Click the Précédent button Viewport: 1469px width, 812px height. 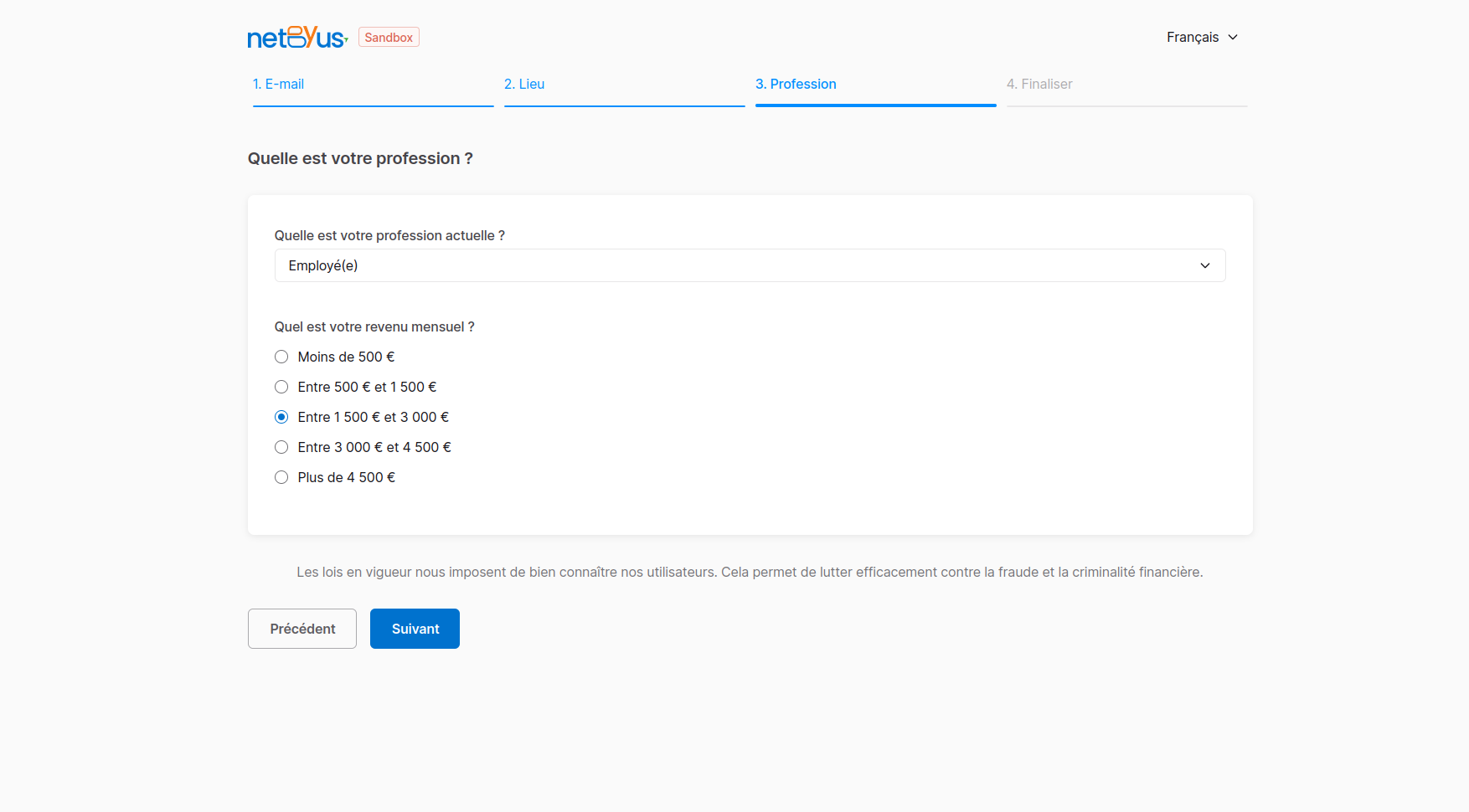tap(302, 629)
